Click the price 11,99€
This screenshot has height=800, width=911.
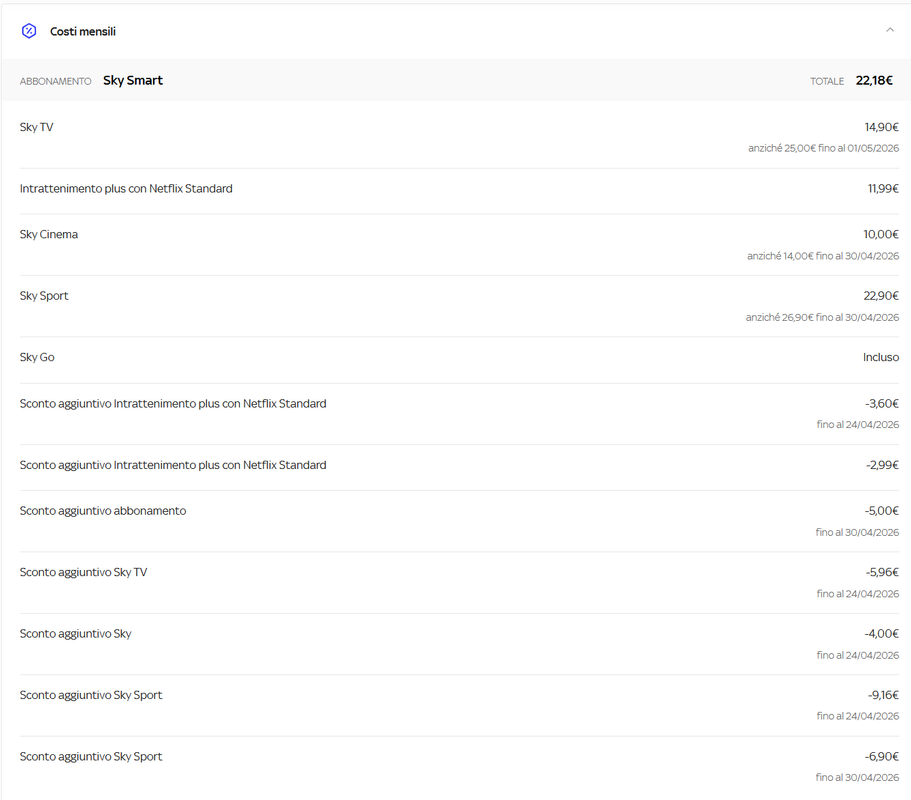coord(883,189)
